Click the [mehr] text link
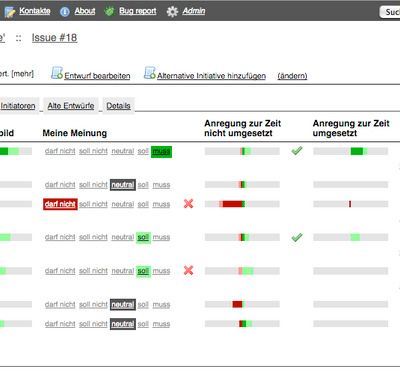The height and width of the screenshot is (375, 400). coord(23,74)
